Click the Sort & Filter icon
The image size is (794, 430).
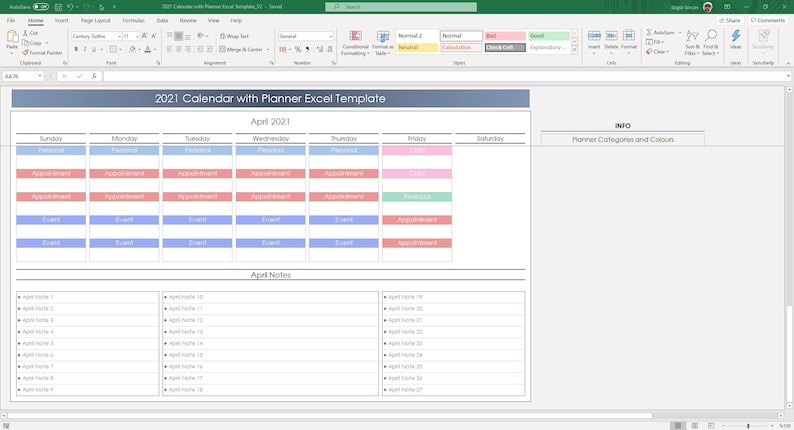pos(692,36)
